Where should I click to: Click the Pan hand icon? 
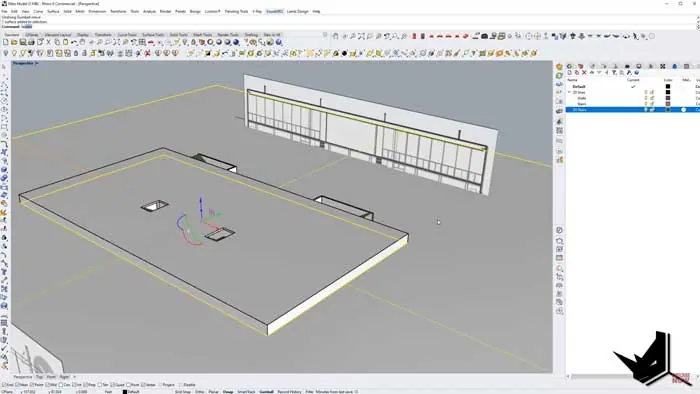click(x=83, y=42)
